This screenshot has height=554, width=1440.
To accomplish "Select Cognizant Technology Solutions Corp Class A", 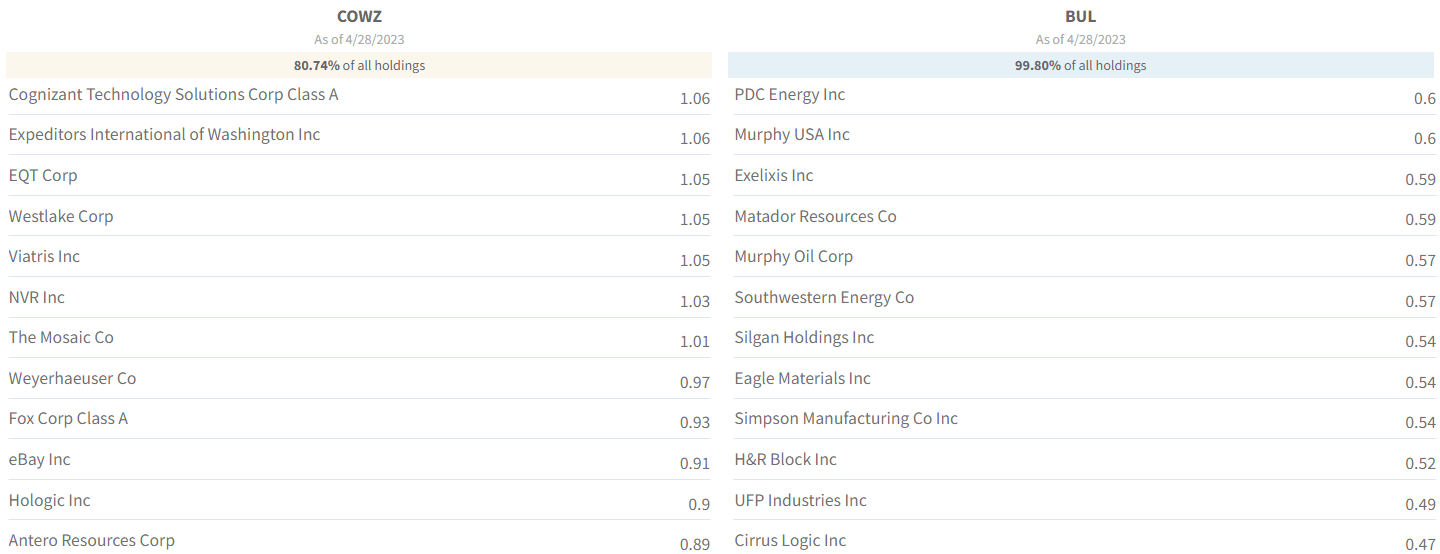I will click(x=174, y=94).
